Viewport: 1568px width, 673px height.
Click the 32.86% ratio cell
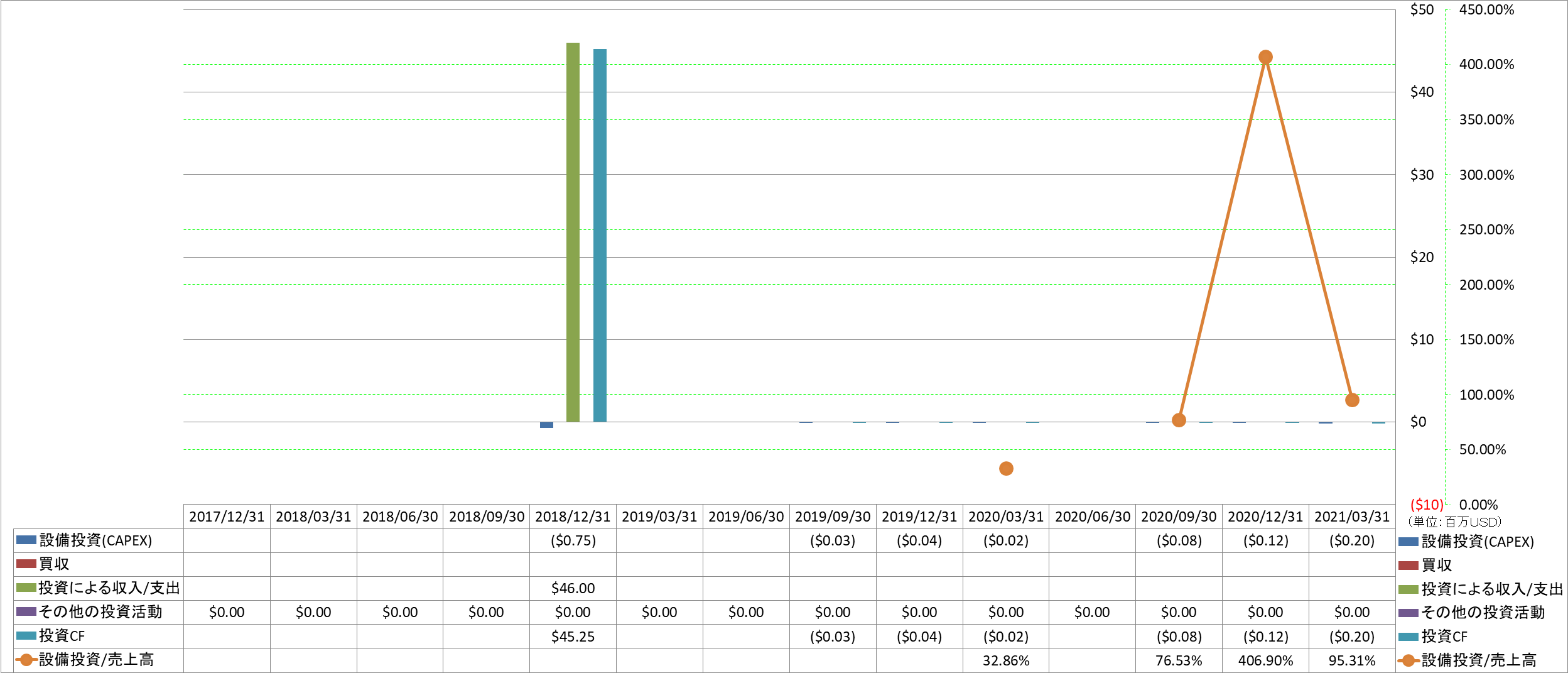pos(1006,660)
